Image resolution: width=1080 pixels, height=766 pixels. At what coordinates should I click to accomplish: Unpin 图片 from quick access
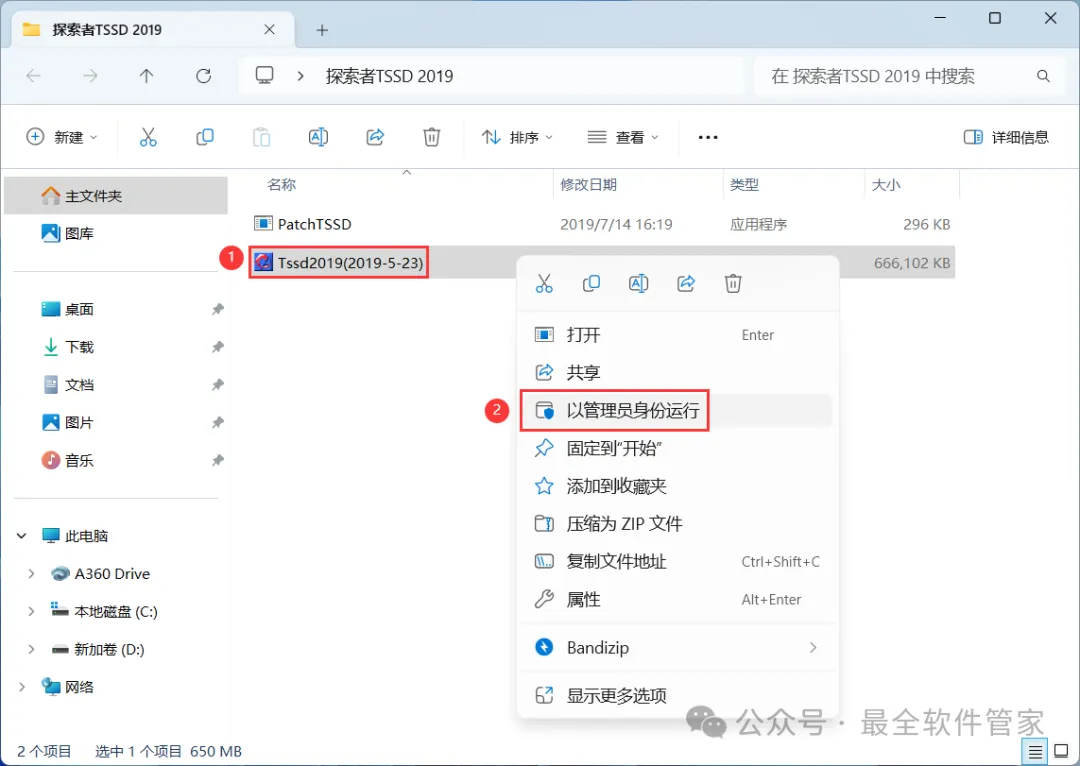point(218,422)
